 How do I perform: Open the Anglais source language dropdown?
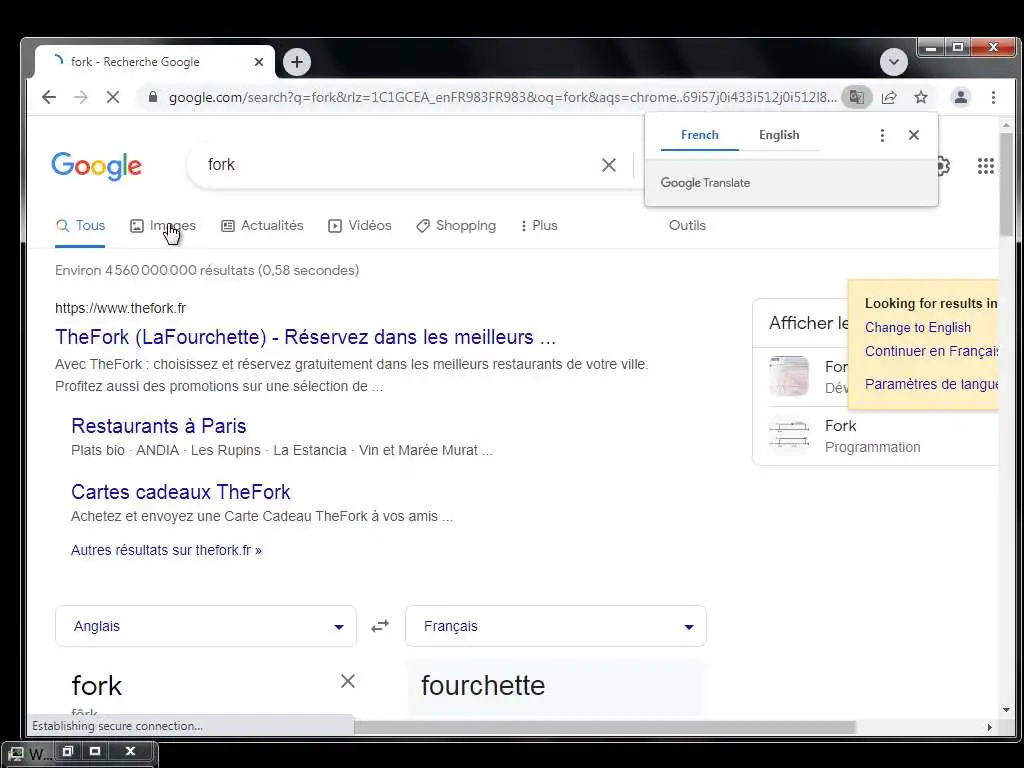[206, 626]
